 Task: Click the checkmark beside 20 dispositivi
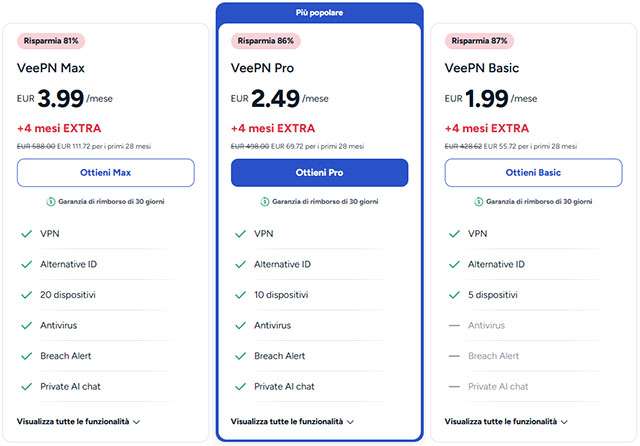coord(25,295)
